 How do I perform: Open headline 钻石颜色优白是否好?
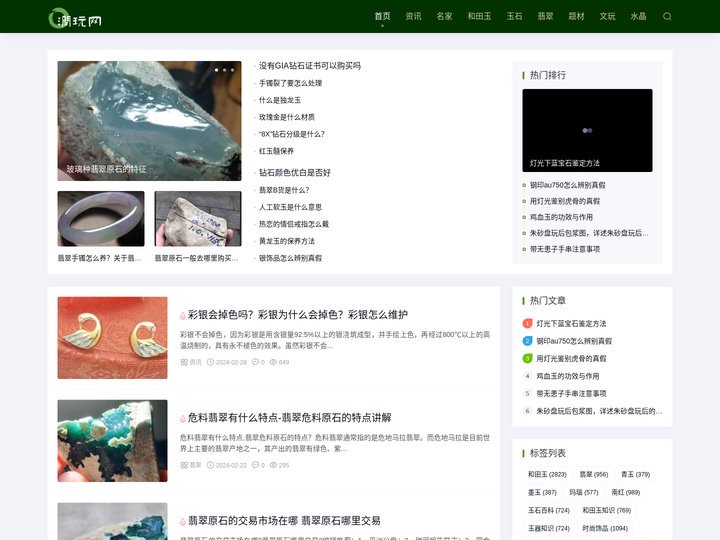click(x=294, y=173)
